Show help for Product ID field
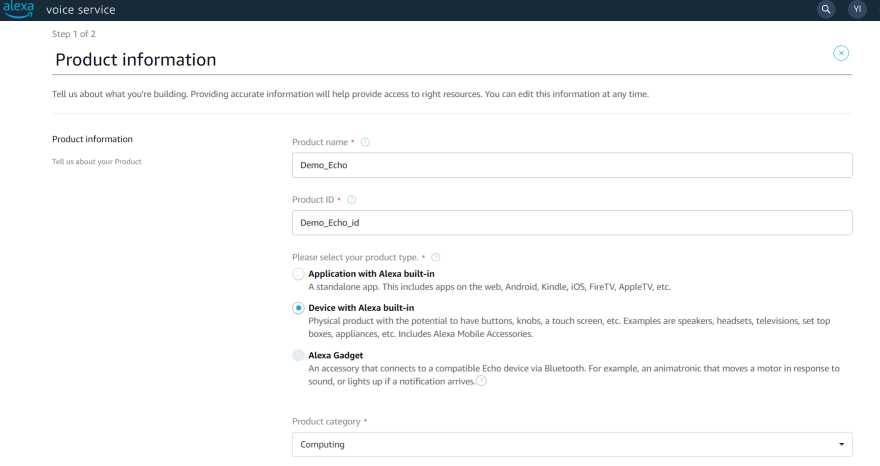 [x=352, y=200]
